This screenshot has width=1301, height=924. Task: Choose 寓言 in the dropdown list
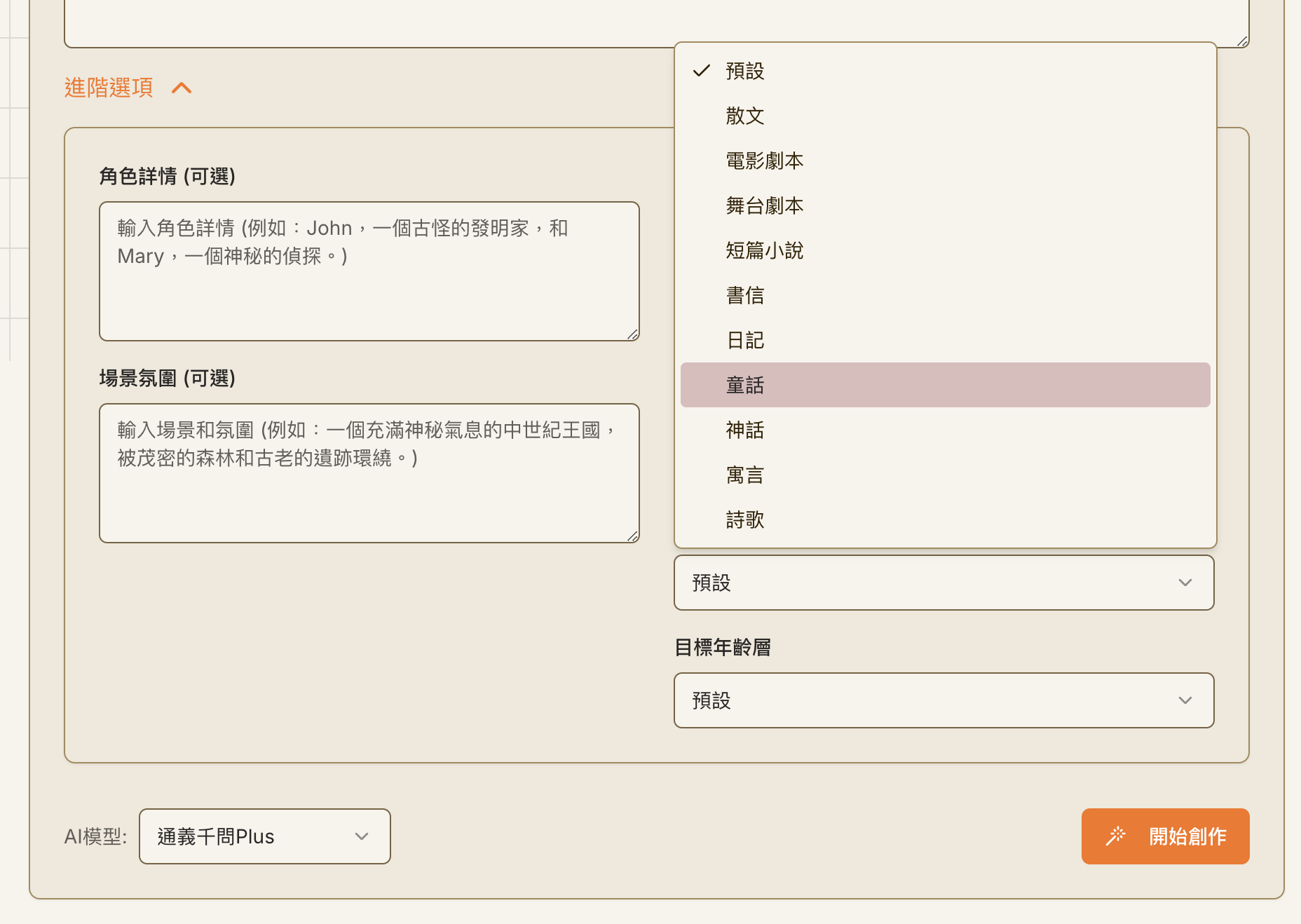tap(945, 475)
